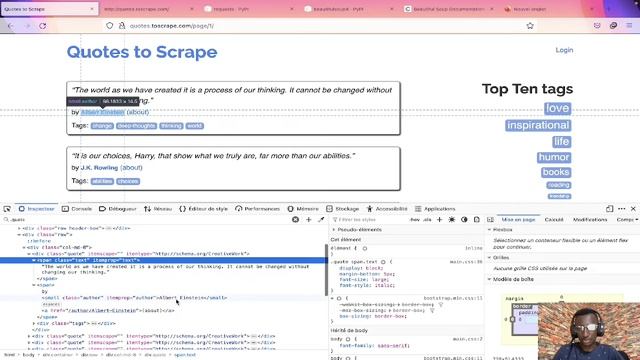Image resolution: width=640 pixels, height=360 pixels.
Task: Open the Stockage panel
Action: pos(342,209)
